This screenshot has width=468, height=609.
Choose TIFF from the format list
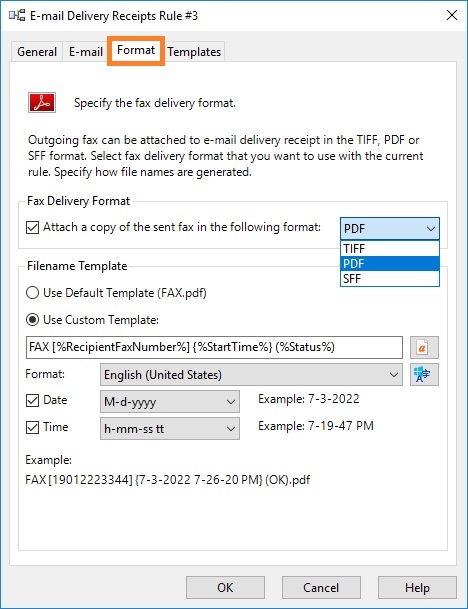click(x=390, y=249)
